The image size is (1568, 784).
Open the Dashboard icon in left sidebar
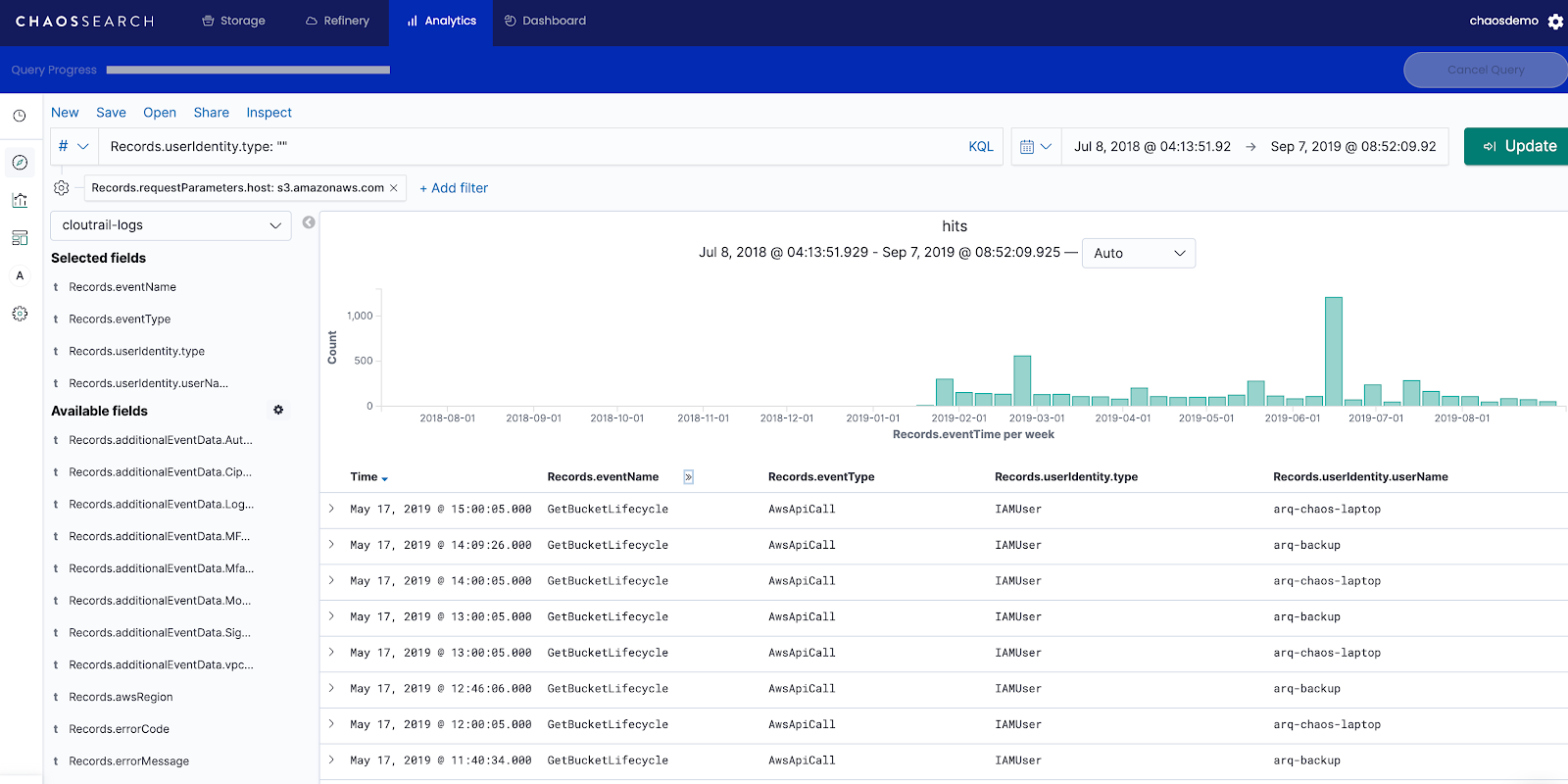tap(20, 238)
